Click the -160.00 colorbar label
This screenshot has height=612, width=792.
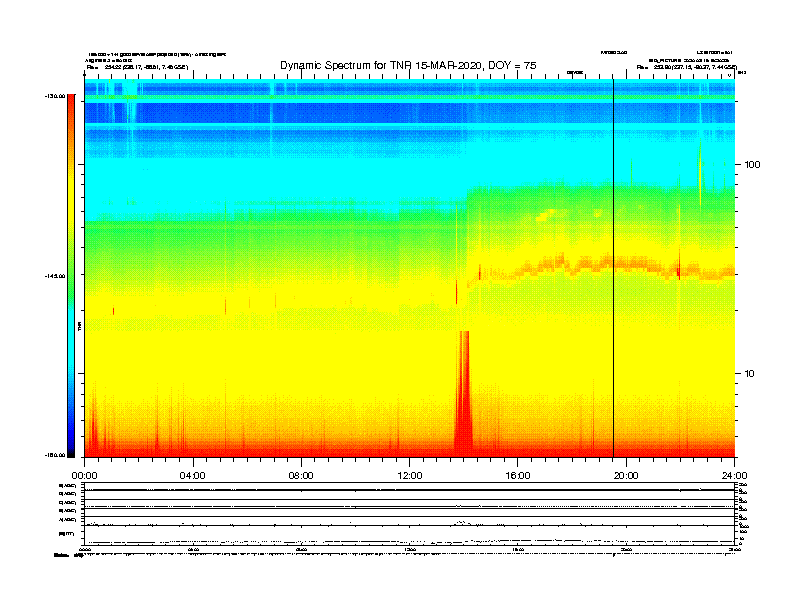click(x=55, y=455)
